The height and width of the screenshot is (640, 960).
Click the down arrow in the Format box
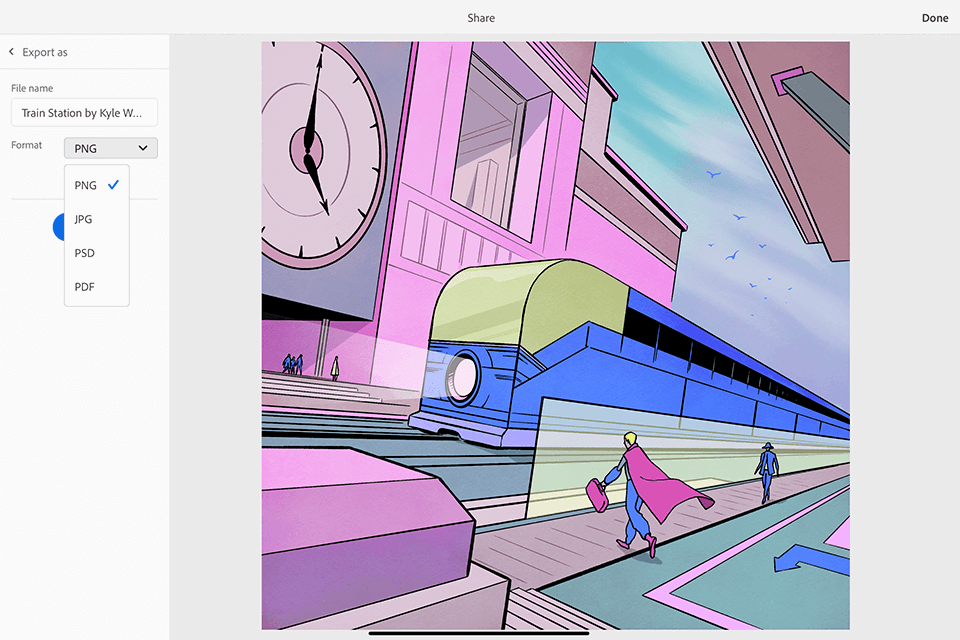click(x=143, y=148)
